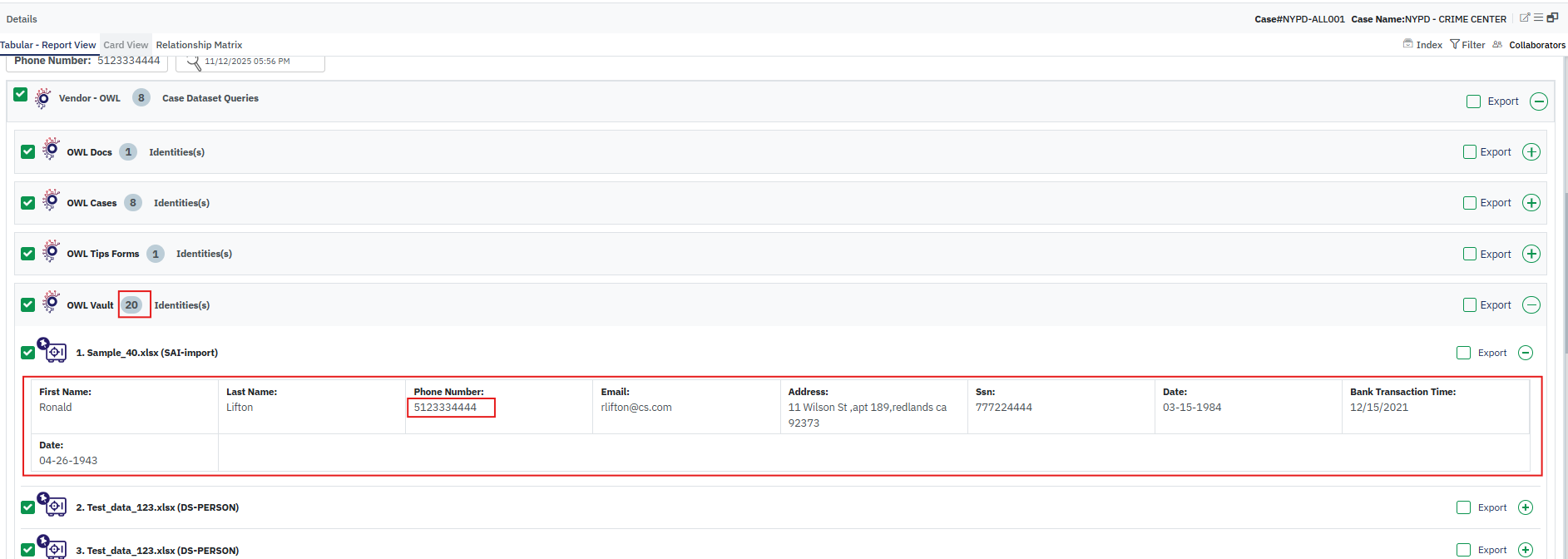Viewport: 1568px width, 559px height.
Task: Click the Collaborators people icon
Action: pyautogui.click(x=1497, y=45)
